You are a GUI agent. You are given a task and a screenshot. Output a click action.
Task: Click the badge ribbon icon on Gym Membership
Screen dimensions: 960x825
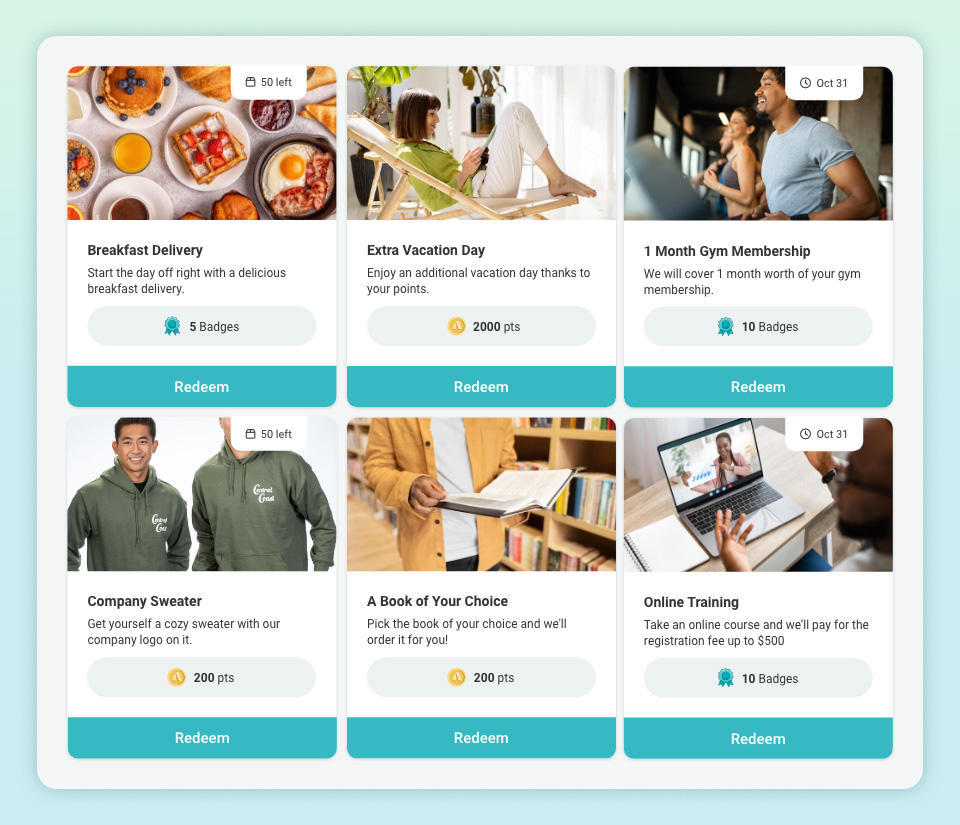click(x=726, y=327)
